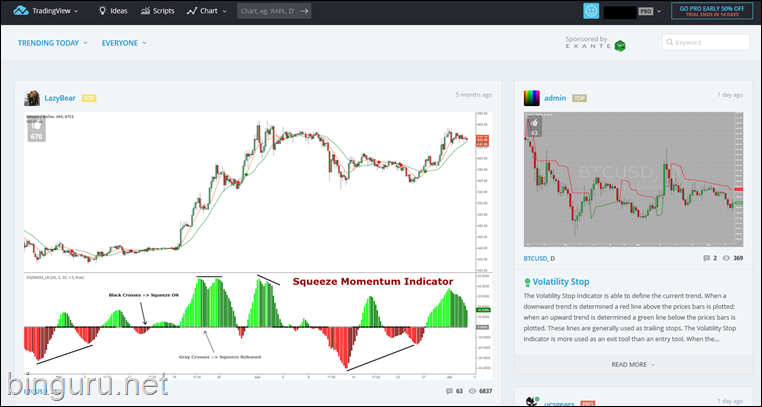This screenshot has width=762, height=407.
Task: Open the Trending Today filter dropdown
Action: (52, 43)
